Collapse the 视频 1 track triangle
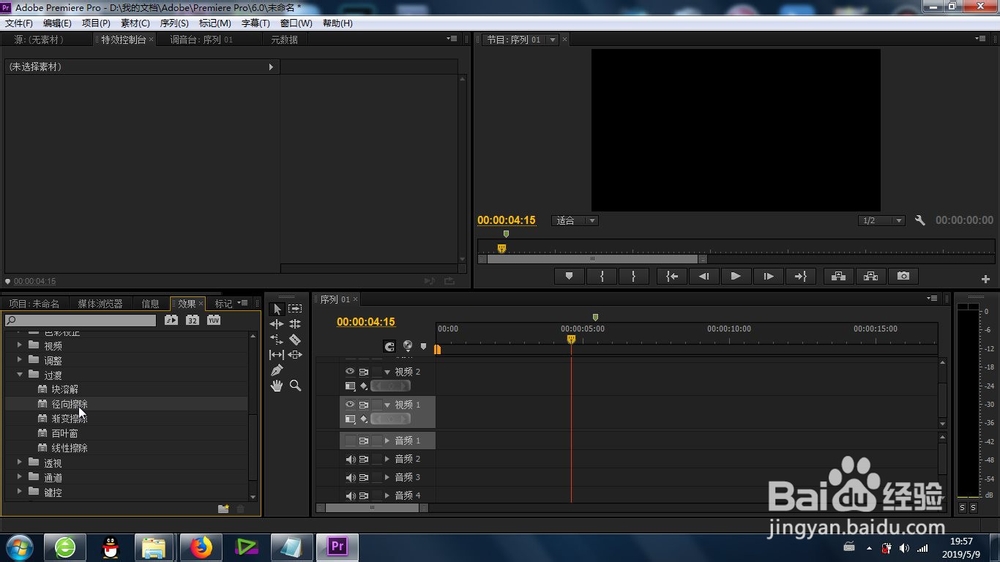The width and height of the screenshot is (1000, 562). (x=387, y=405)
